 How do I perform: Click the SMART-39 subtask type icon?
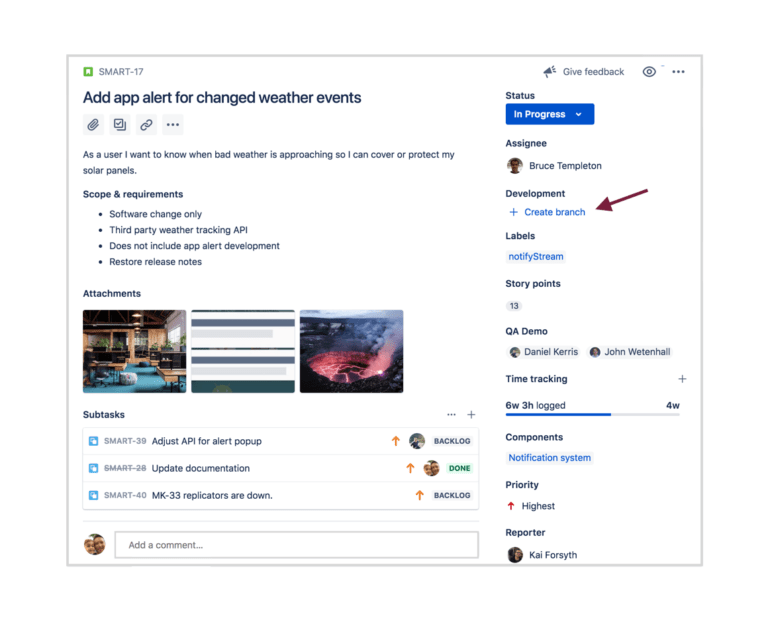pyautogui.click(x=93, y=441)
